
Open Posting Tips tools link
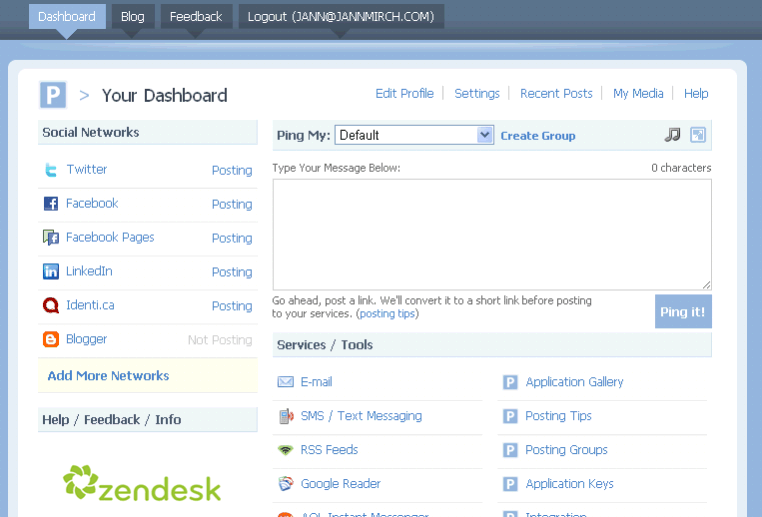(558, 416)
